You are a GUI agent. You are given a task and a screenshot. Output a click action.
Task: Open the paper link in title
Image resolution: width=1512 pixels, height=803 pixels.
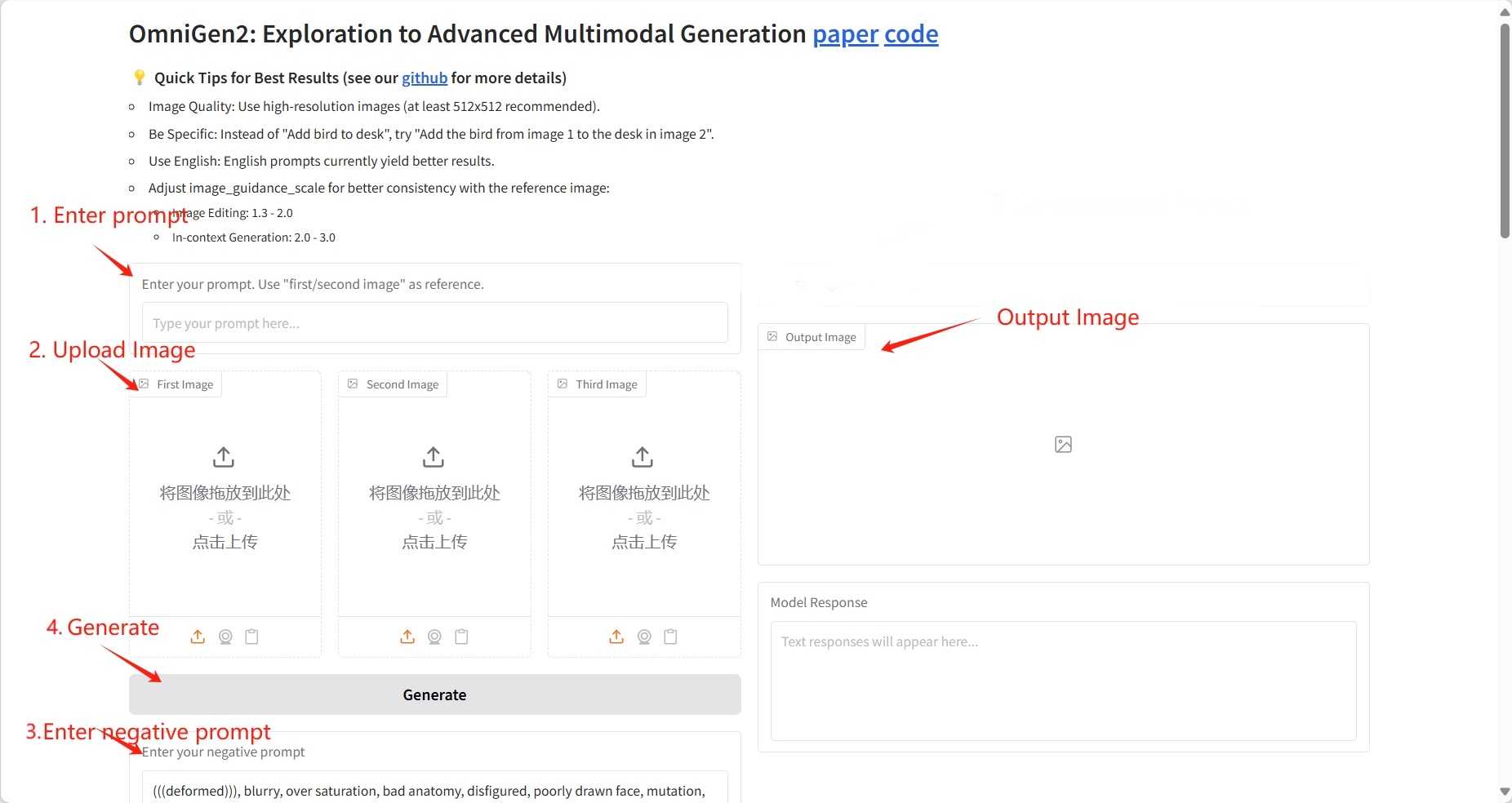coord(845,34)
